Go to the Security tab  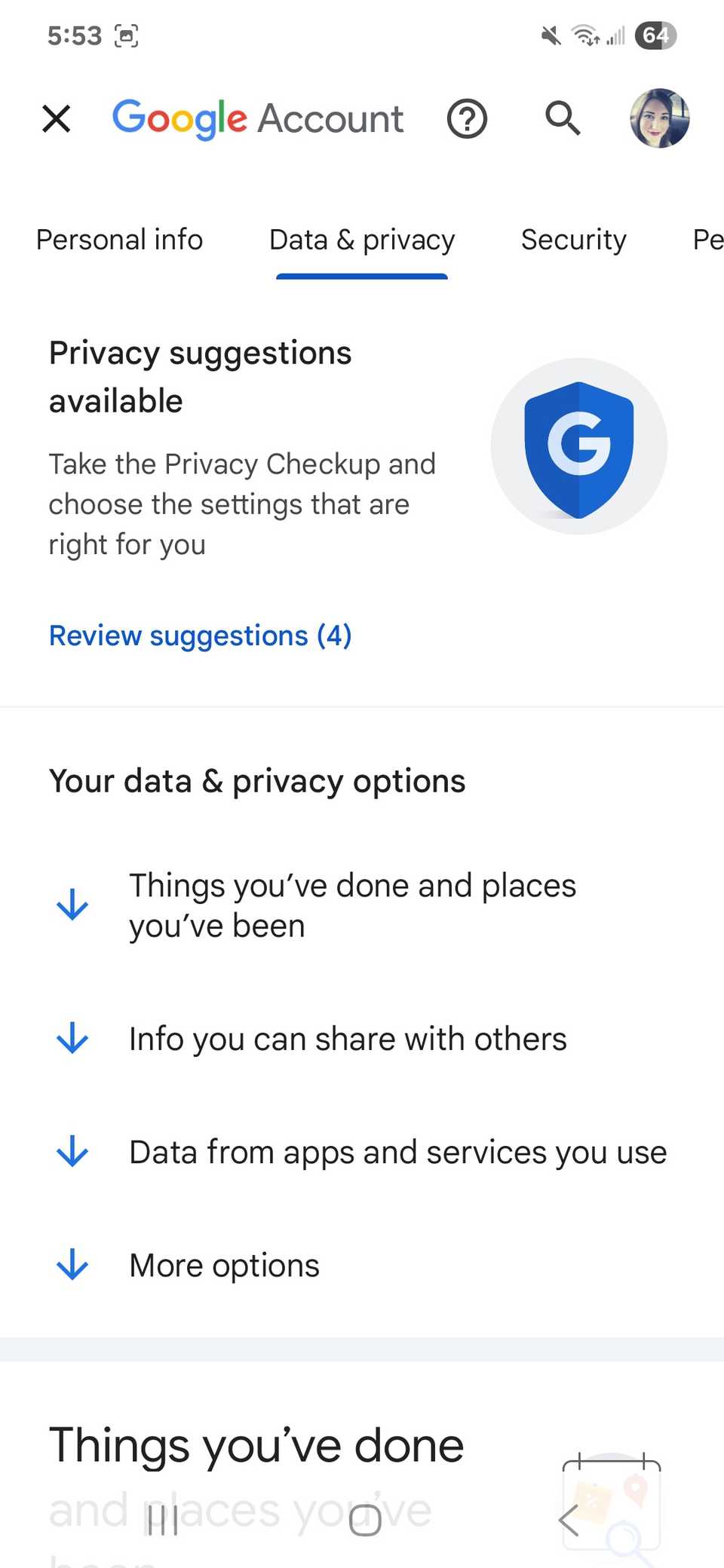point(573,240)
